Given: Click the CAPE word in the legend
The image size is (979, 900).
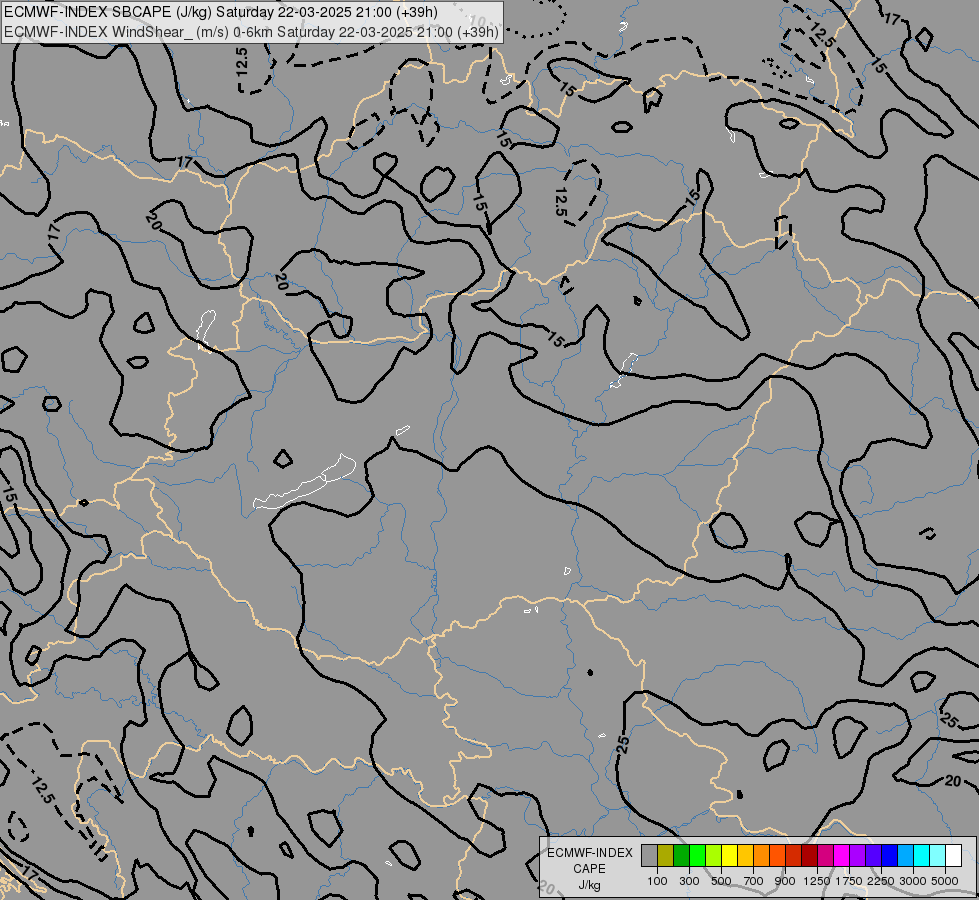Looking at the screenshot, I should coord(589,869).
